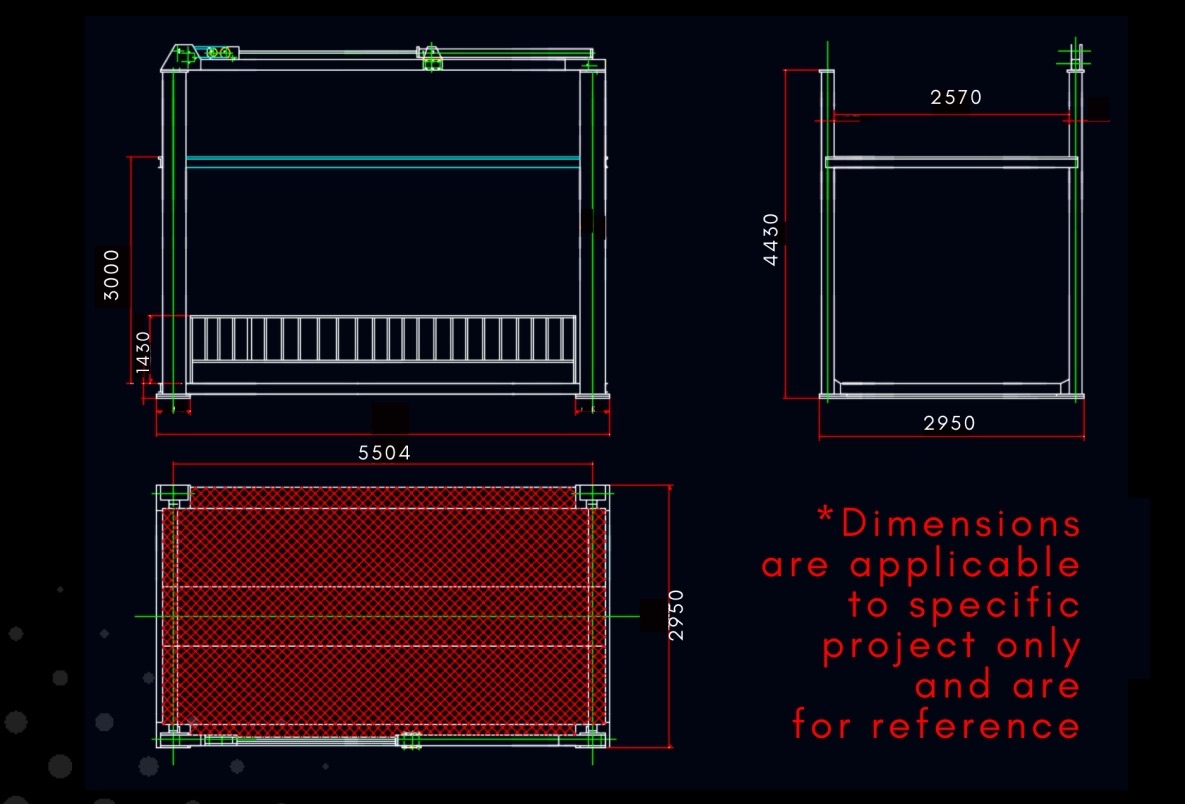This screenshot has height=804, width=1185.
Task: Select the top-left corner post in the plan view
Action: [174, 494]
